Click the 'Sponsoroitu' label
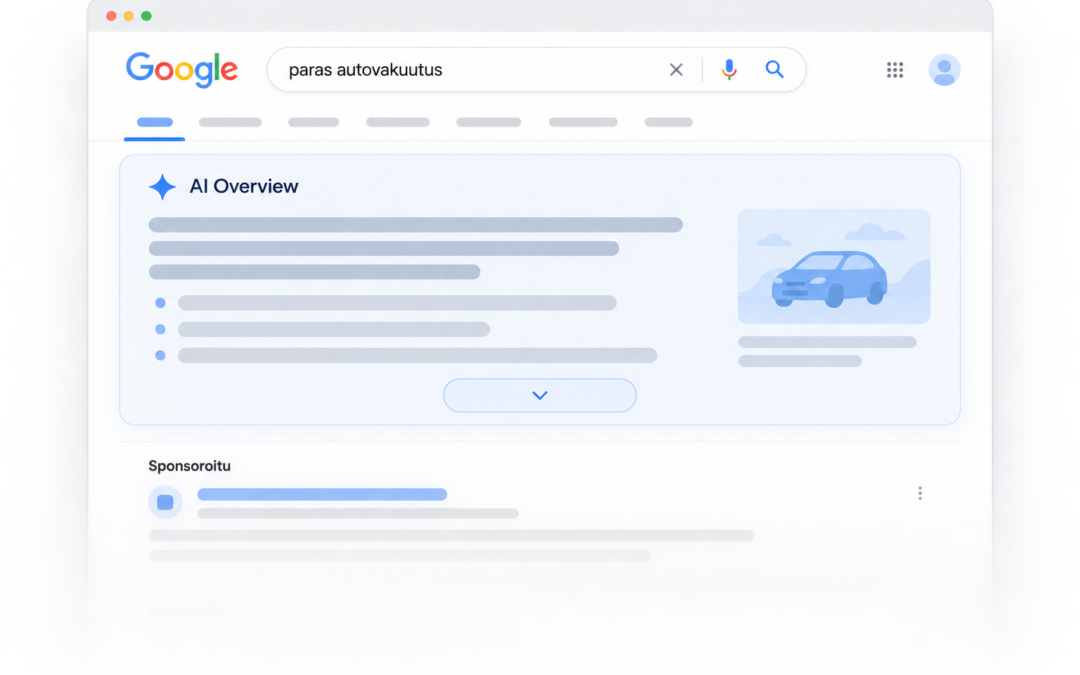 (189, 466)
